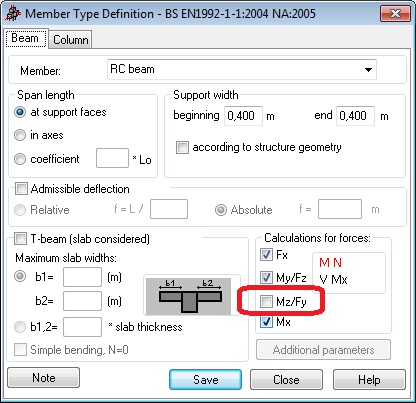Viewport: 416px width, 403px height.
Task: Click the absolute f = input field
Action: coord(340,209)
